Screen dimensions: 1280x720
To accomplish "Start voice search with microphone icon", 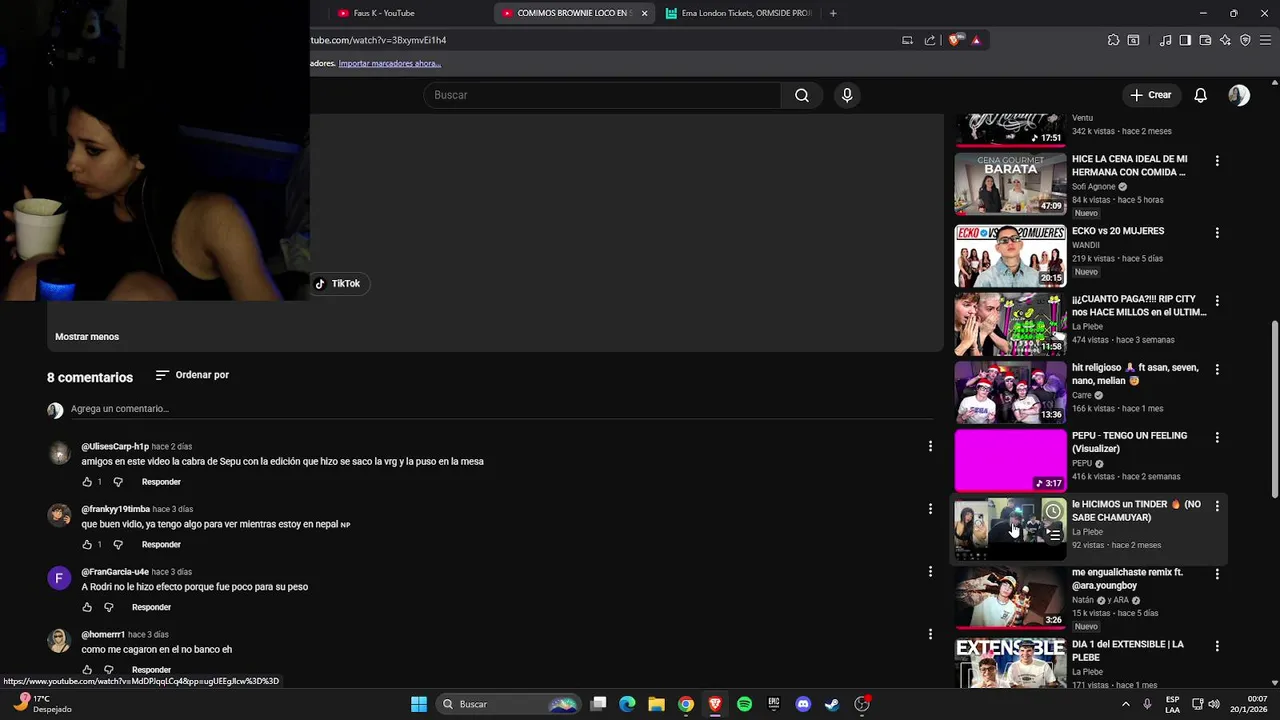I will pyautogui.click(x=847, y=95).
